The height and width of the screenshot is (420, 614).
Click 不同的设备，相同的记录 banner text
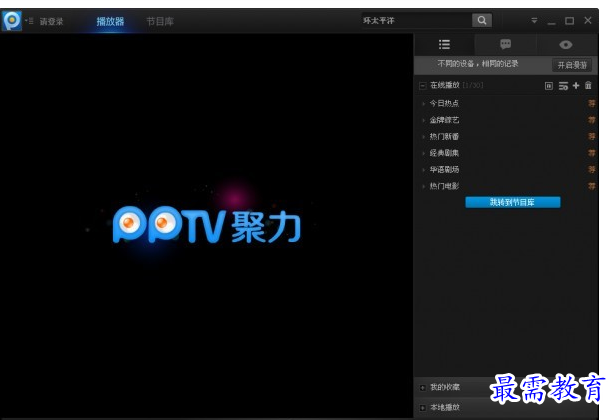pyautogui.click(x=478, y=64)
